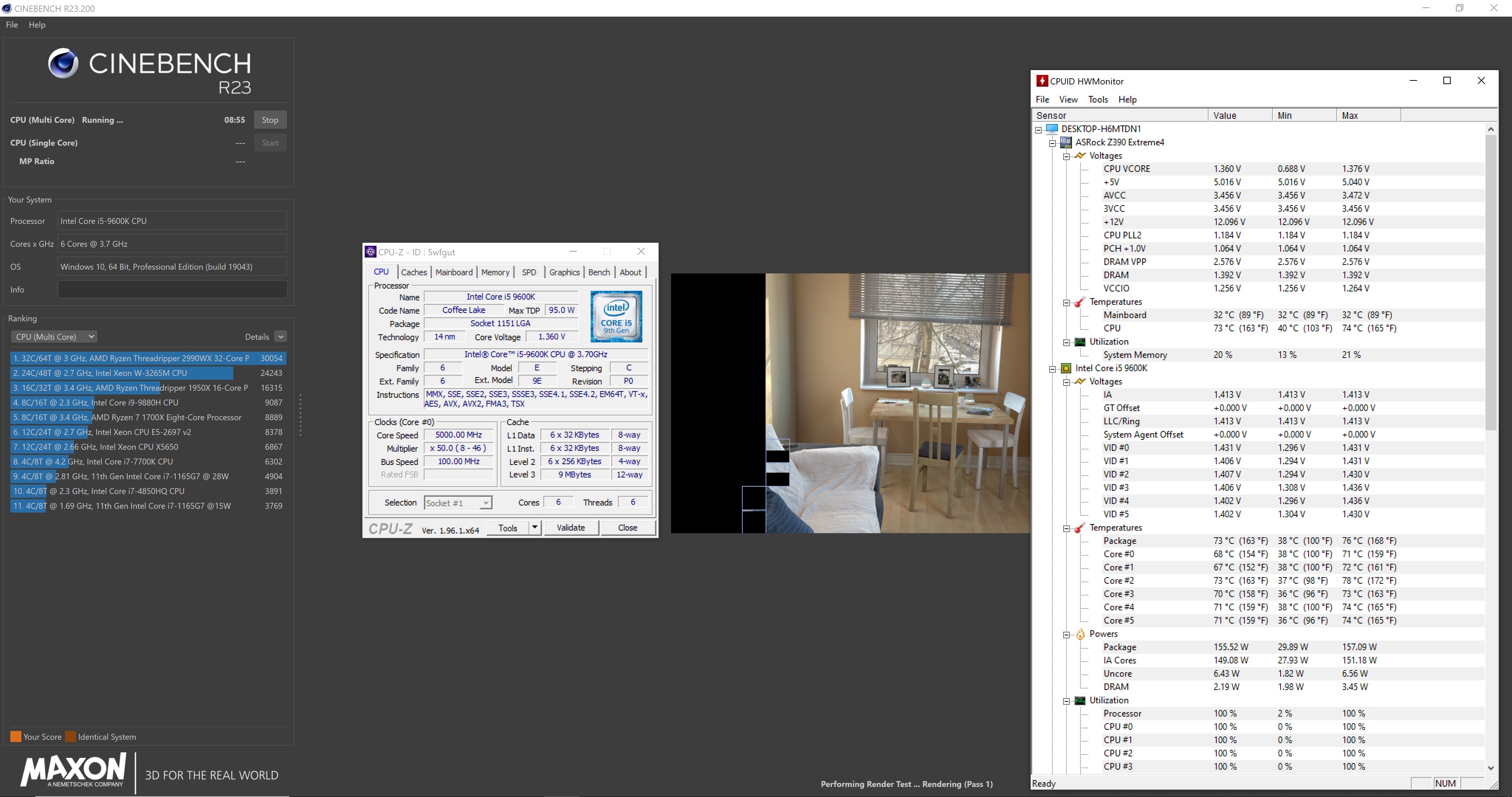Open the HWMonitor View menu
Image resolution: width=1512 pixels, height=797 pixels.
pos(1068,99)
